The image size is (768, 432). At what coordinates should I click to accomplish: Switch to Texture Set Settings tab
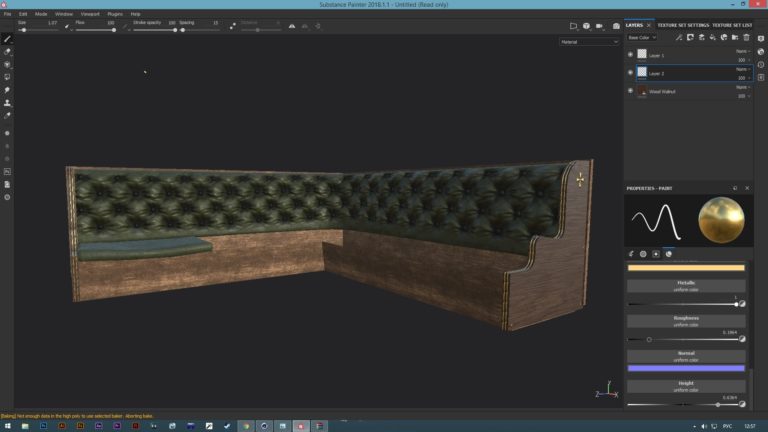point(683,25)
